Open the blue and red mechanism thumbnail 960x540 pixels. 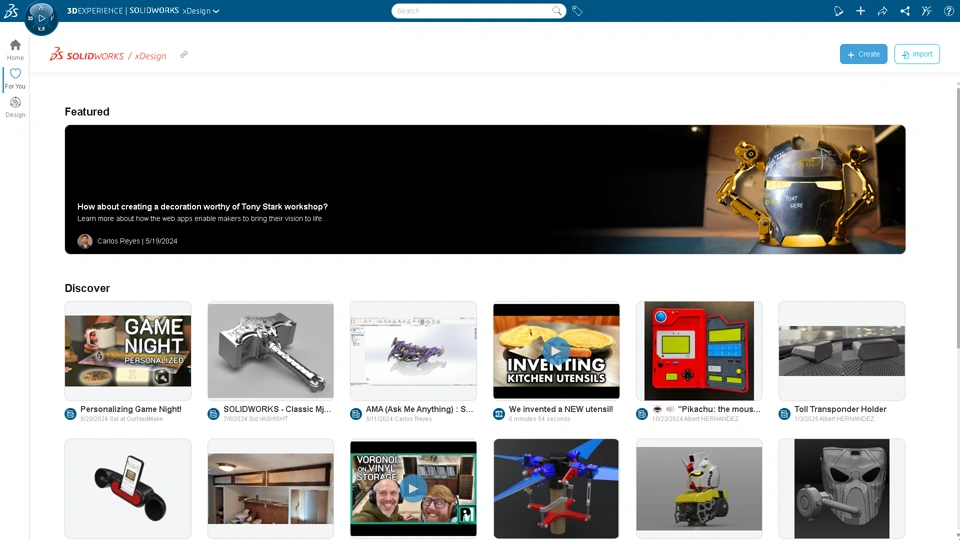point(556,489)
